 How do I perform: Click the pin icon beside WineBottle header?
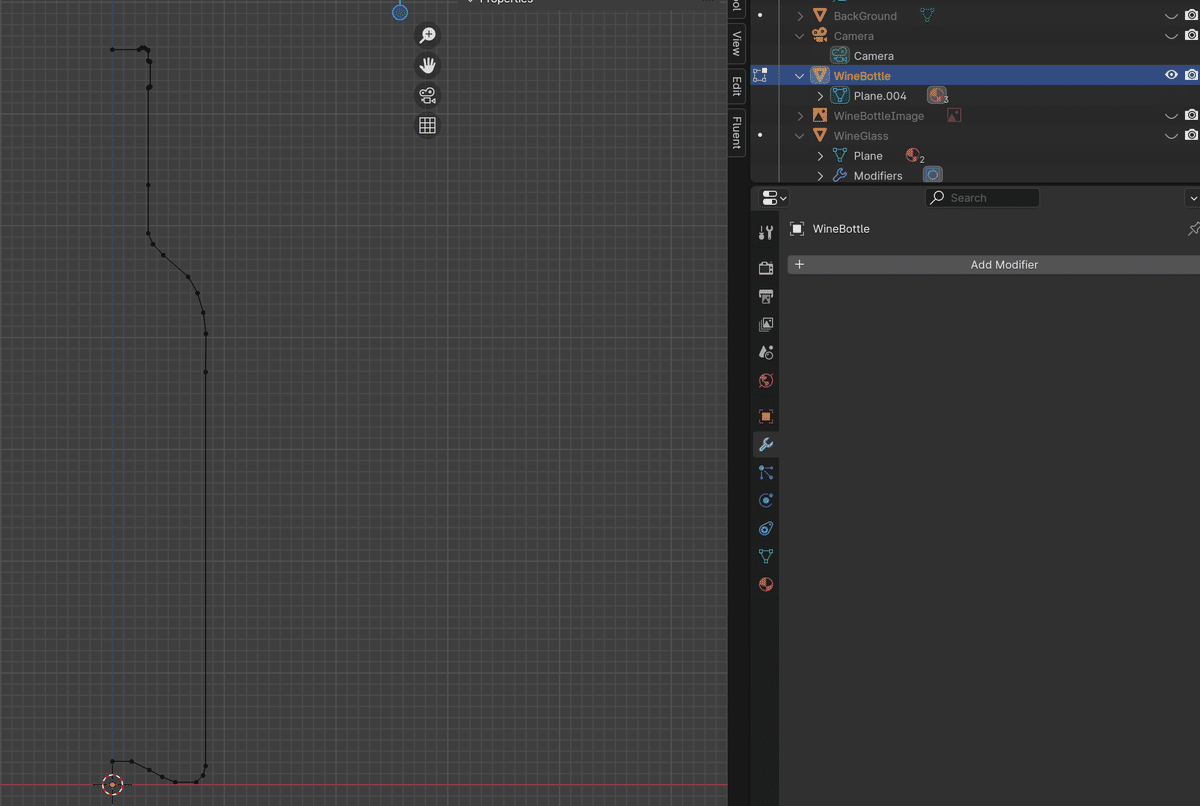1193,229
